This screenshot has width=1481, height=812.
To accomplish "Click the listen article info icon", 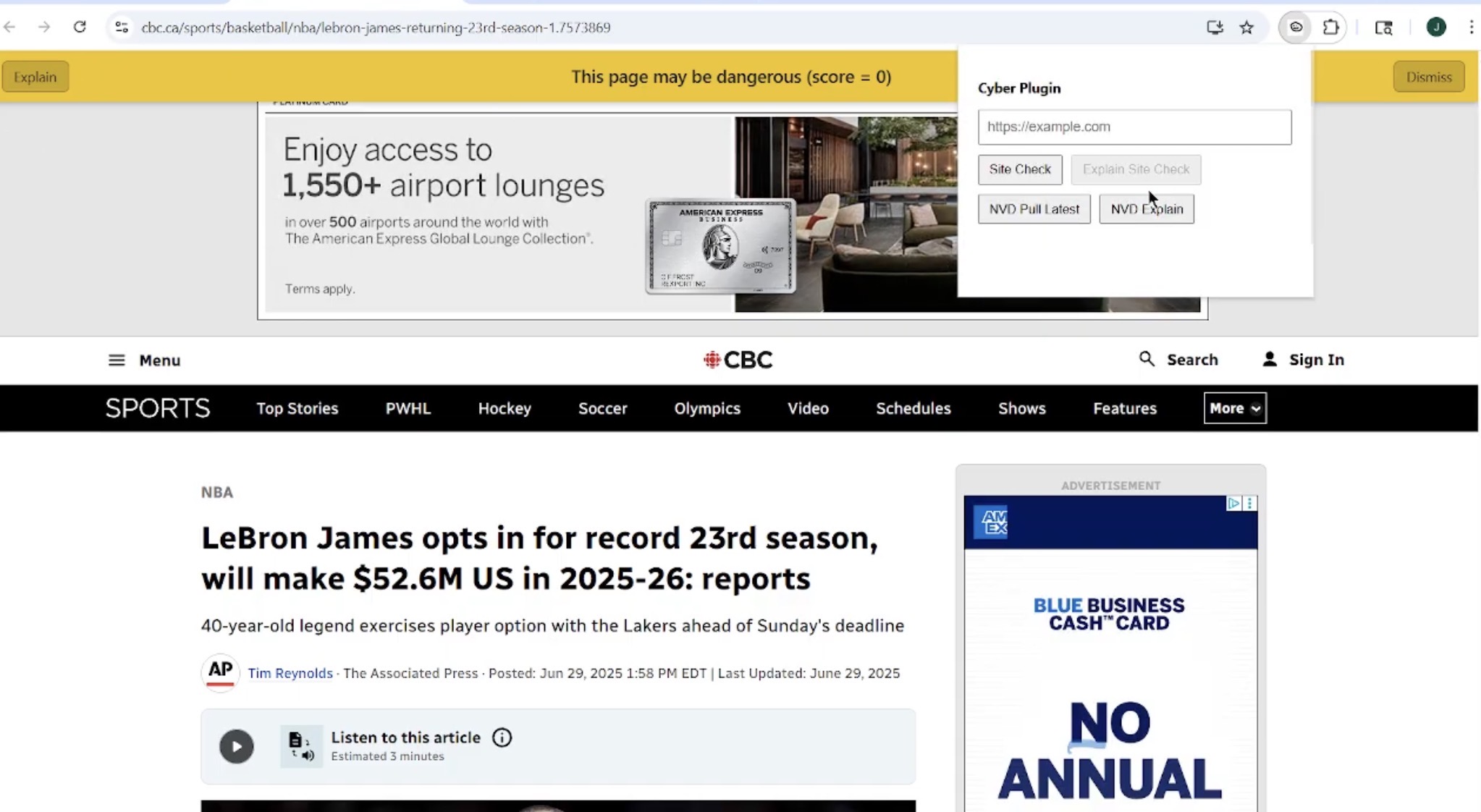I will pos(502,737).
